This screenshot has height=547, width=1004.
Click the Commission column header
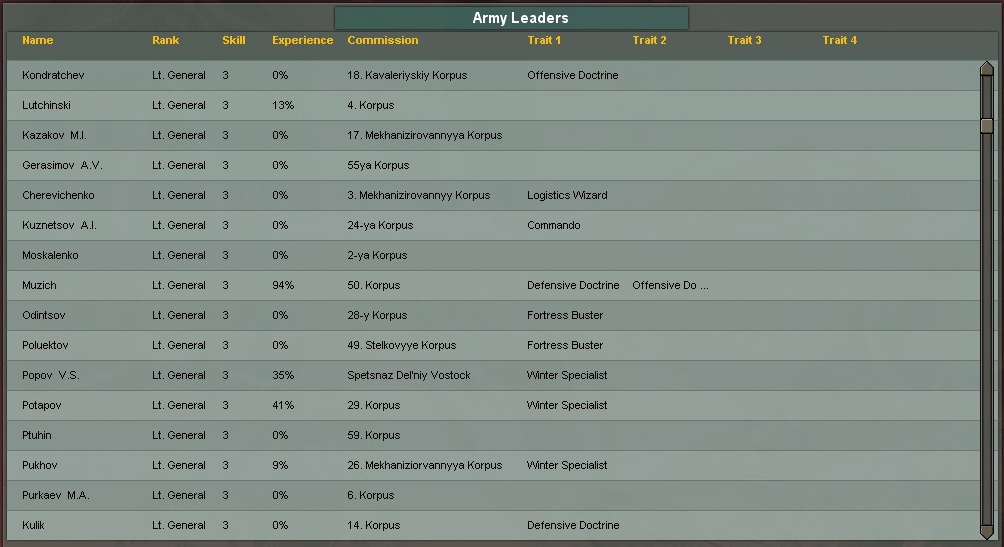pyautogui.click(x=383, y=41)
